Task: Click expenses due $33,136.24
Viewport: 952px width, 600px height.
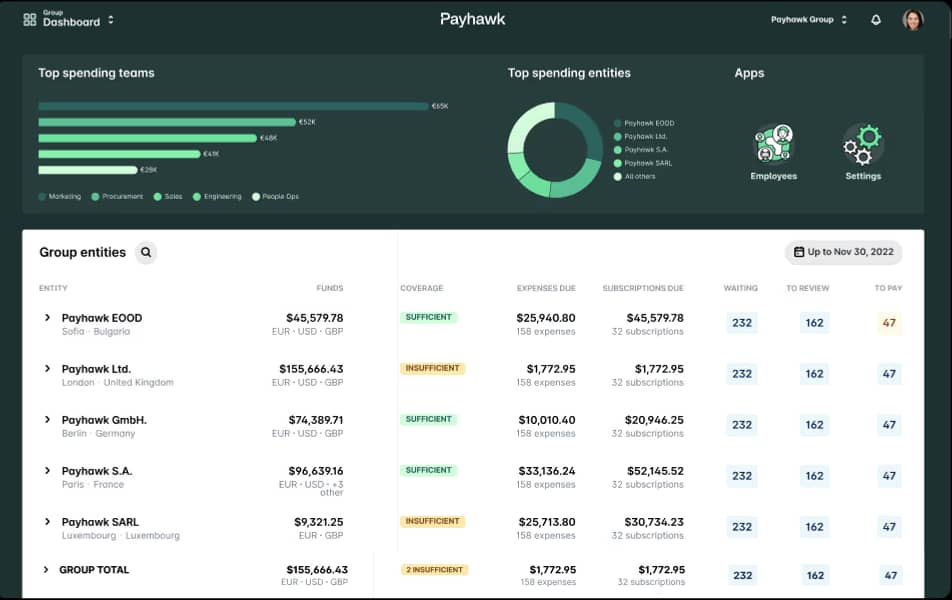Action: (546, 471)
